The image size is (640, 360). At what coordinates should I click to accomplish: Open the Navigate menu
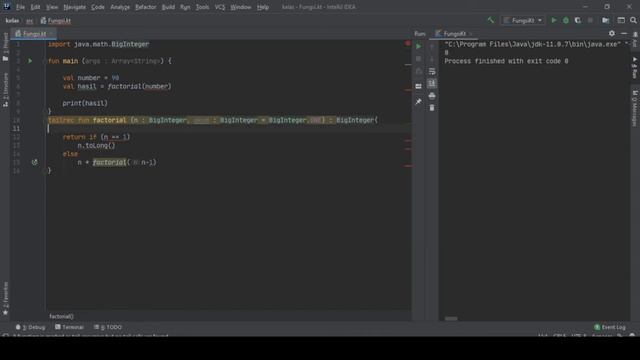click(x=75, y=7)
